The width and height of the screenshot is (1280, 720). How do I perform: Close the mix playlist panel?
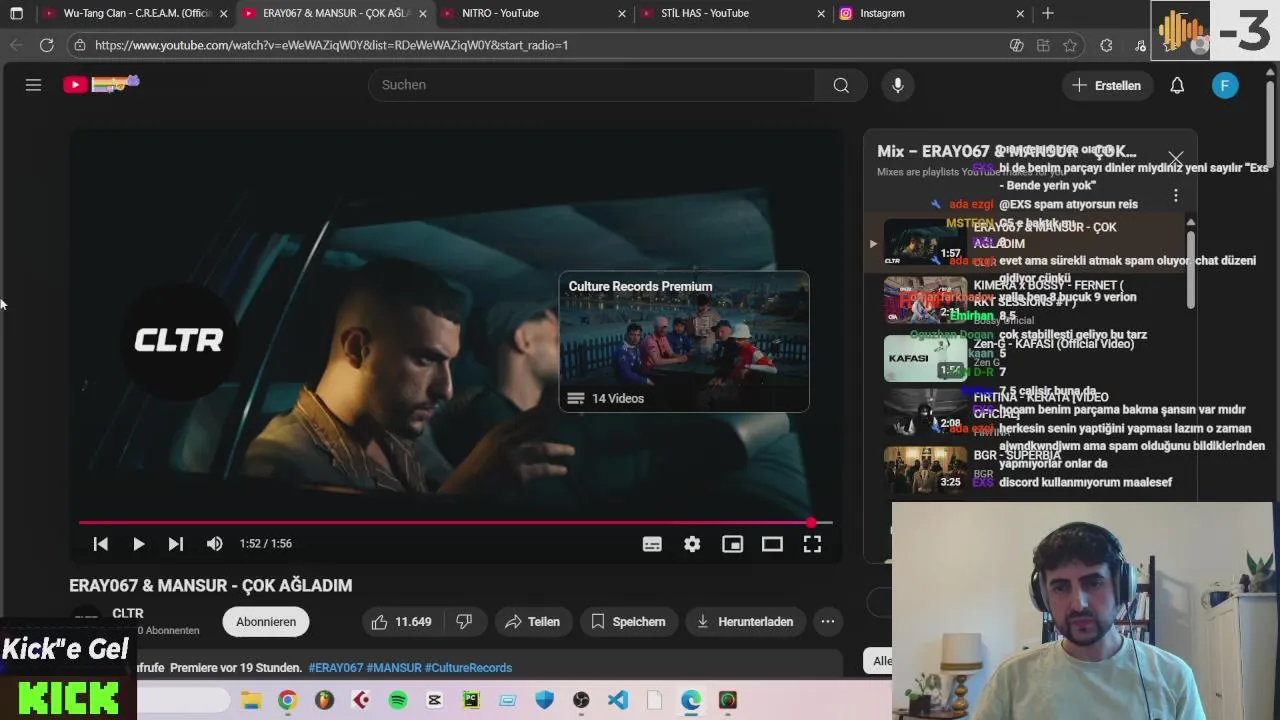click(1176, 160)
